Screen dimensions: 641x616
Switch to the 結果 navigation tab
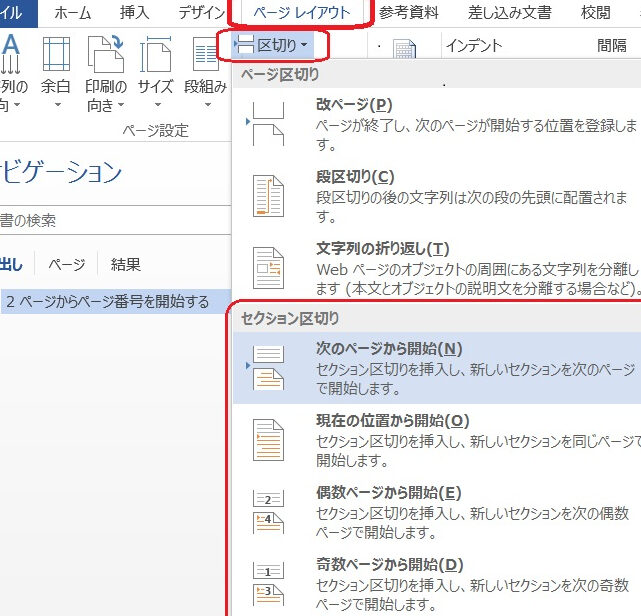[x=126, y=264]
